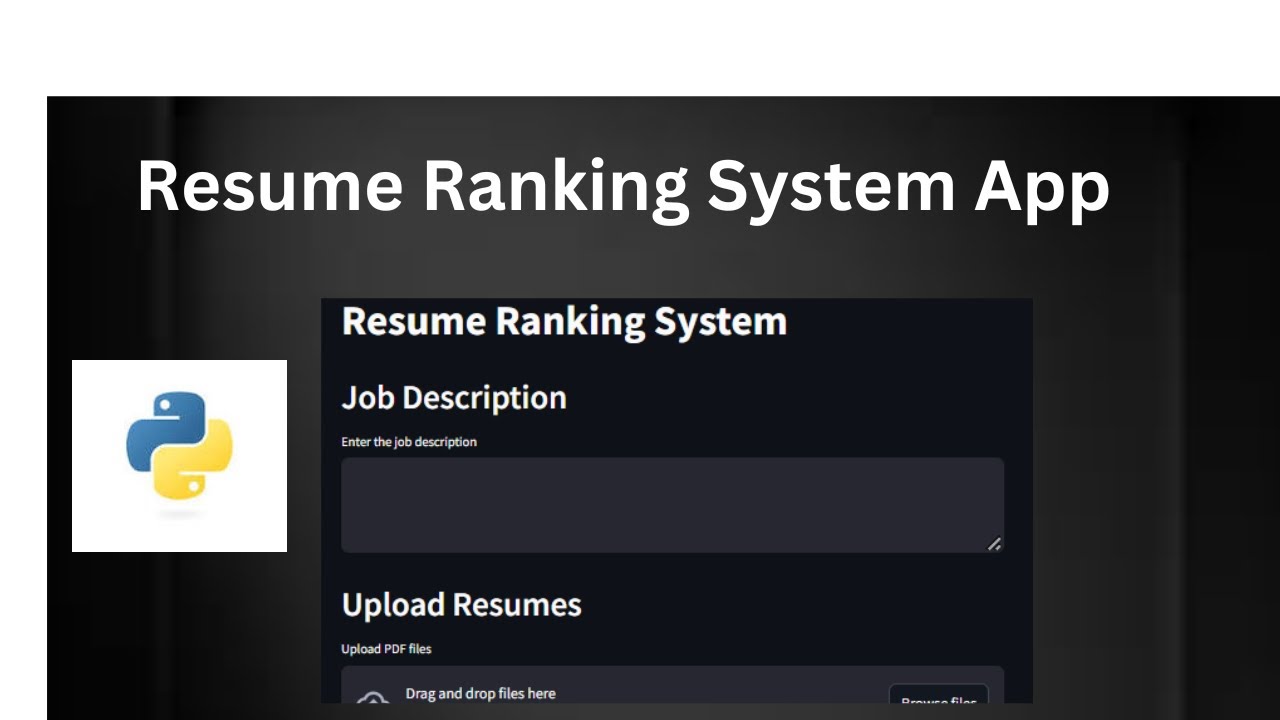Click the 'Enter the job description' label

coord(409,442)
